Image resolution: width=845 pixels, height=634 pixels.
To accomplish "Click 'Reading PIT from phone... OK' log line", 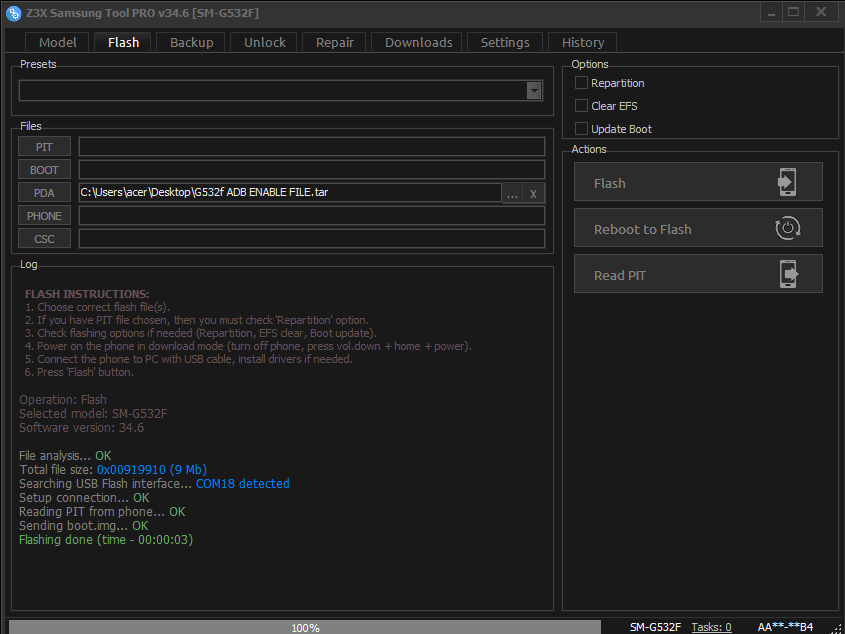I will pyautogui.click(x=102, y=512).
